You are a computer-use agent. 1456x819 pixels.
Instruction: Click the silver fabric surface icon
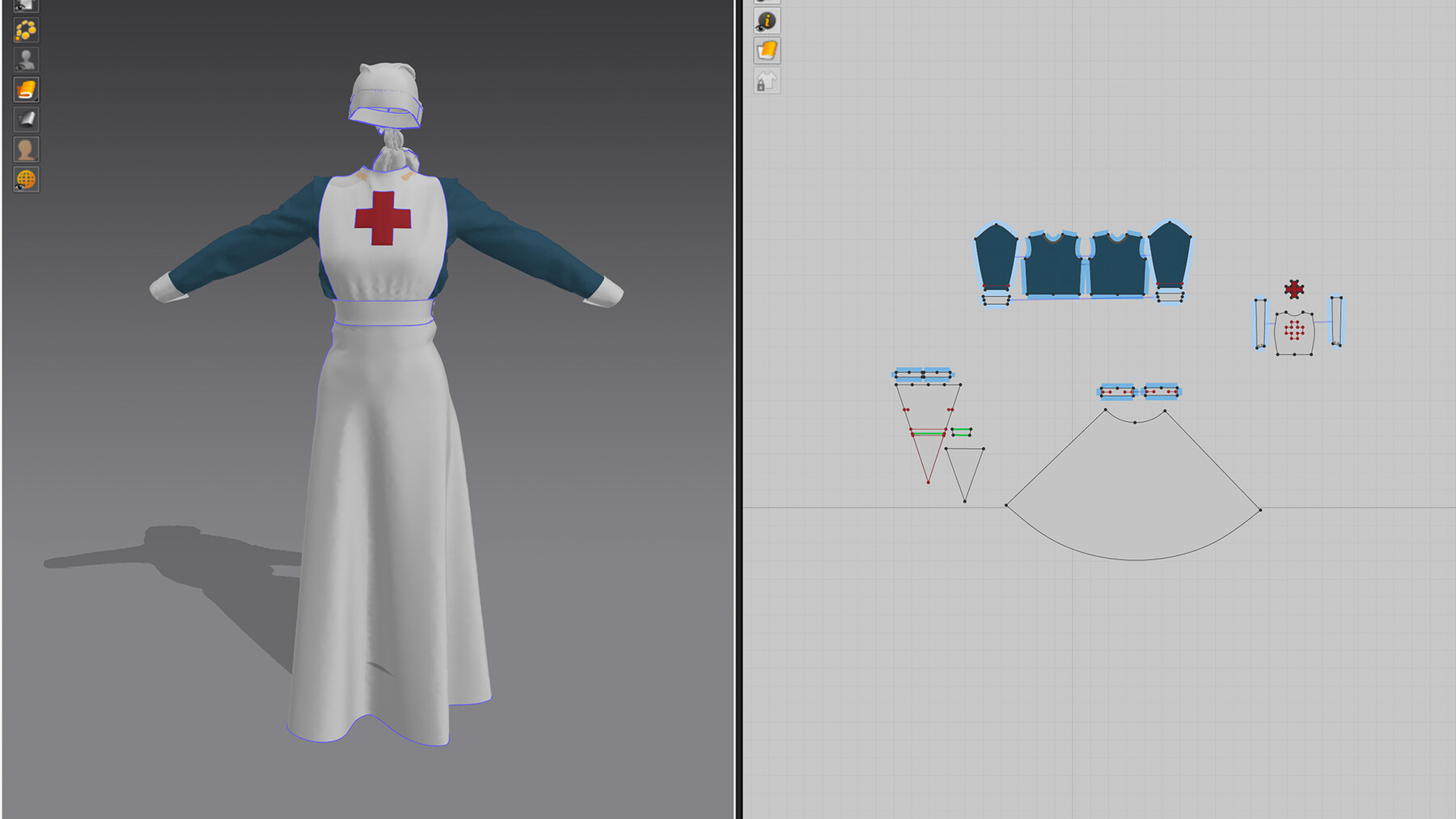tap(26, 120)
